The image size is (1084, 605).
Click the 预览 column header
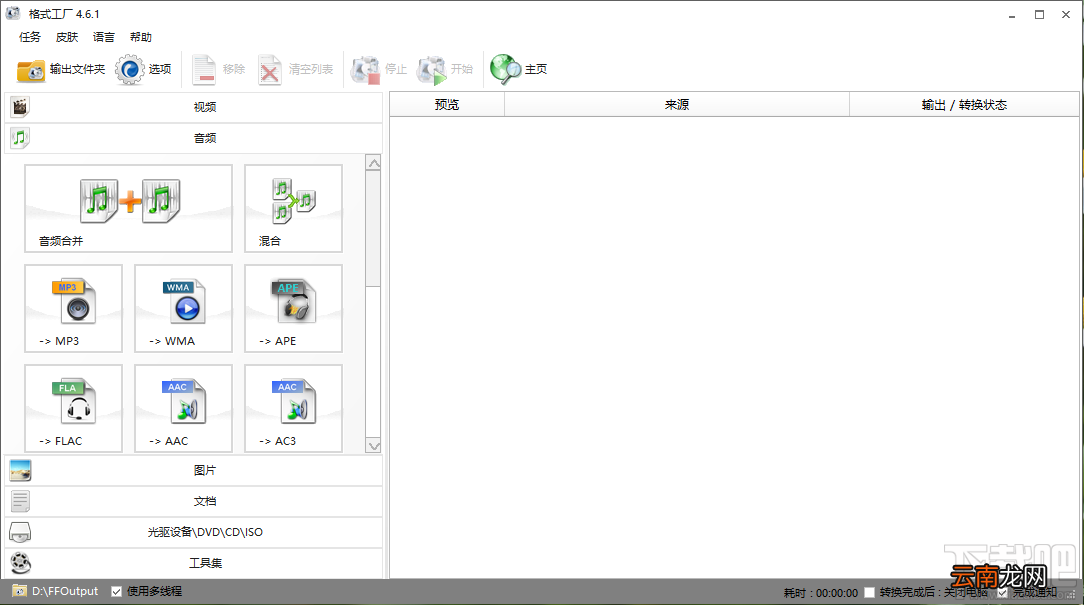pos(447,104)
